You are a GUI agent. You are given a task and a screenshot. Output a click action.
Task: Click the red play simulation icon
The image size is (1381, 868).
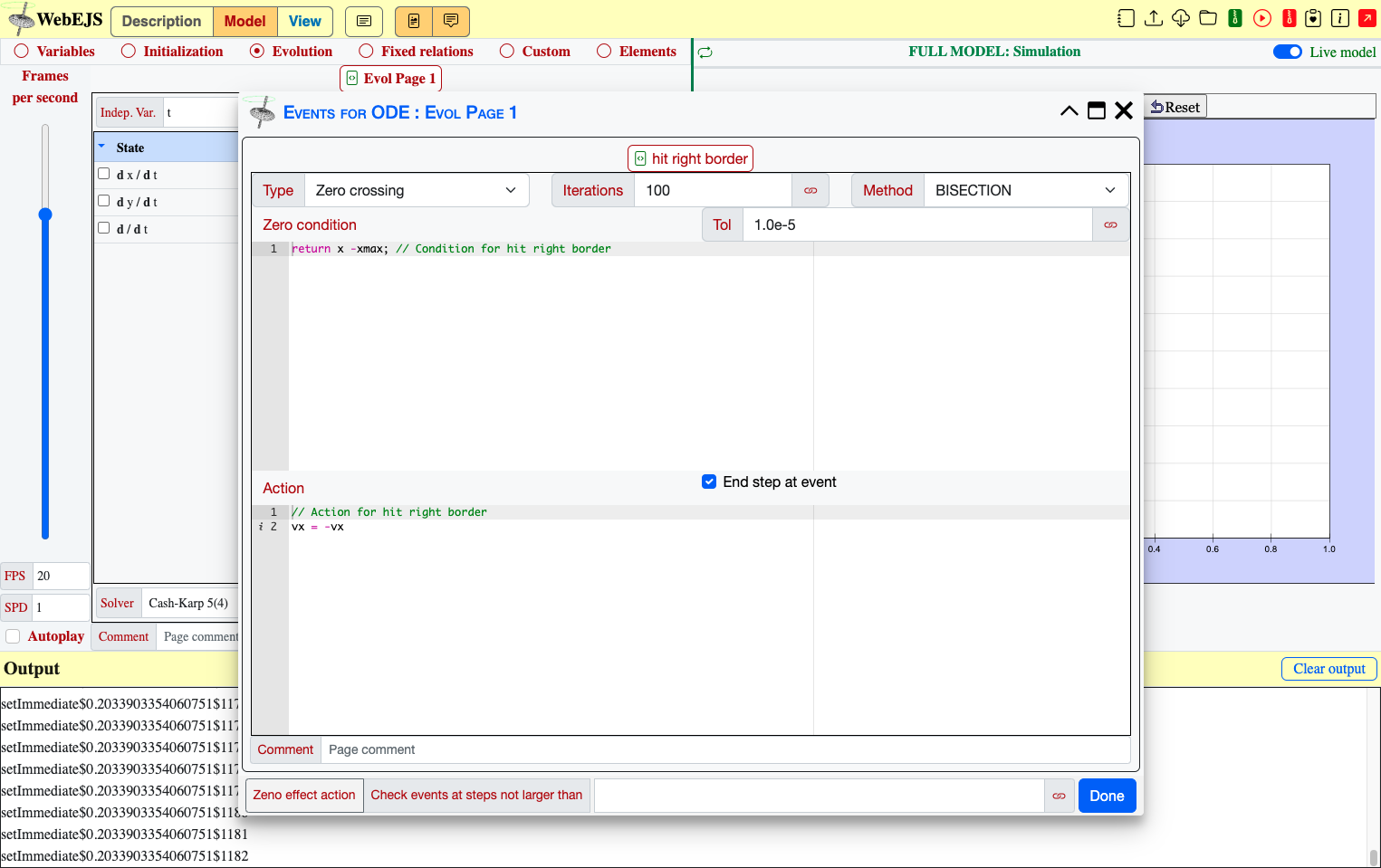(x=1261, y=18)
